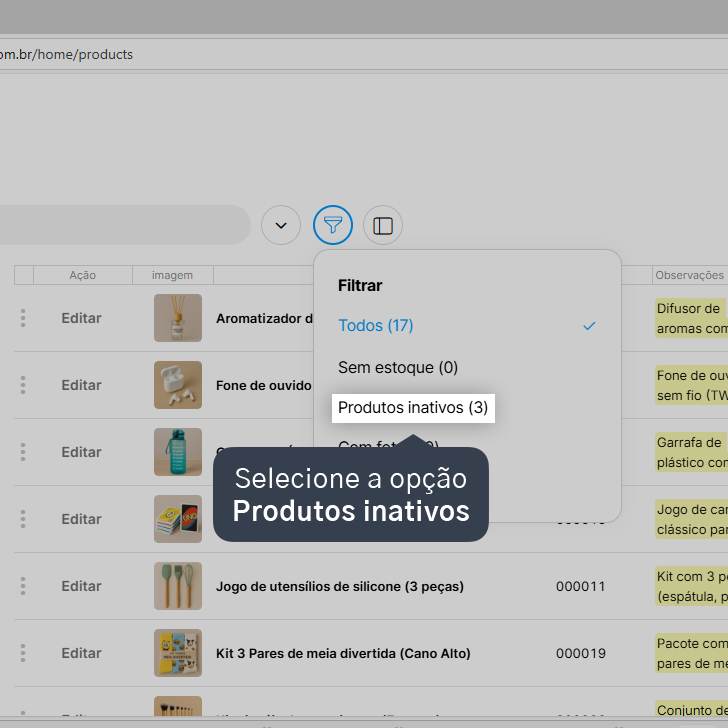Image resolution: width=728 pixels, height=728 pixels.
Task: Click the Aromatizador product name
Action: (x=264, y=318)
